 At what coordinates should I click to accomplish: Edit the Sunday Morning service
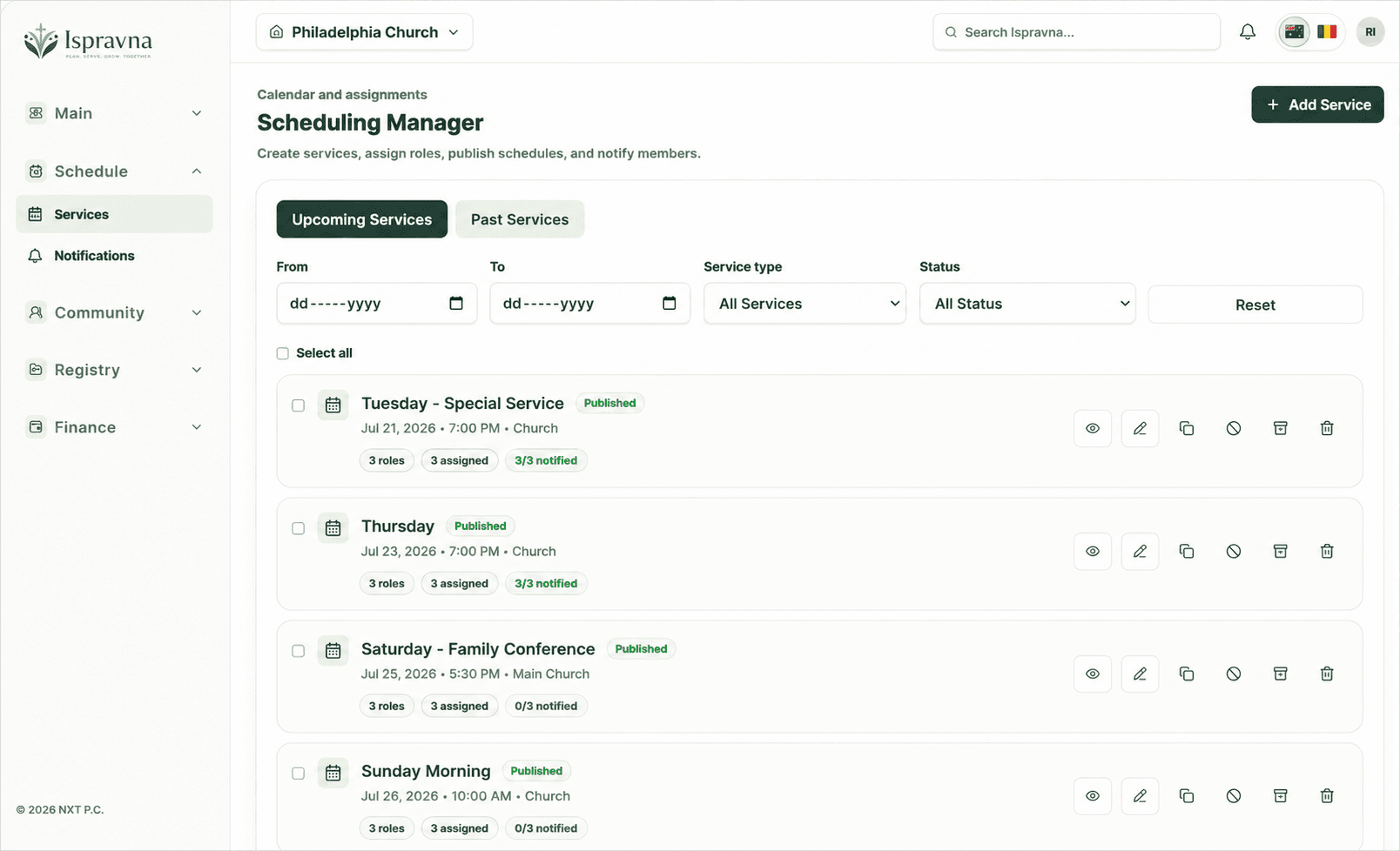click(1140, 796)
